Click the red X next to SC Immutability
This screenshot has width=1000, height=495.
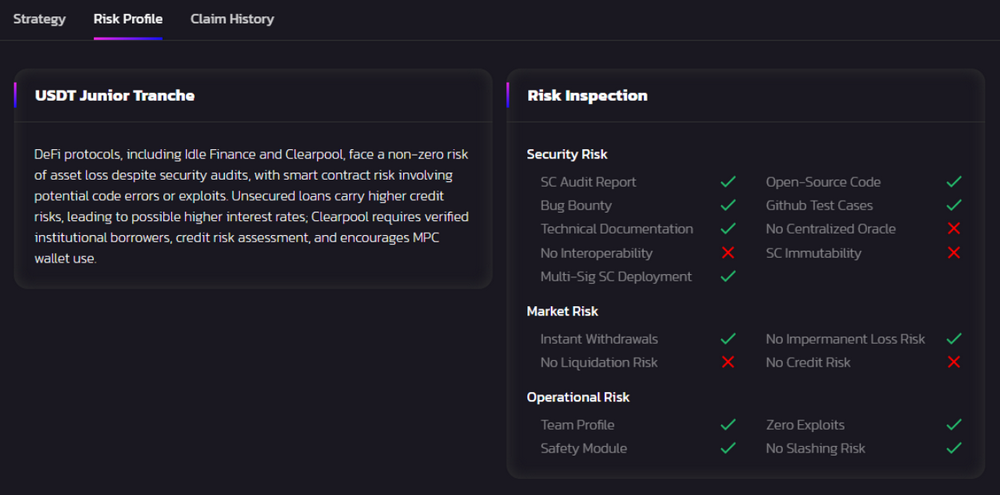(953, 253)
